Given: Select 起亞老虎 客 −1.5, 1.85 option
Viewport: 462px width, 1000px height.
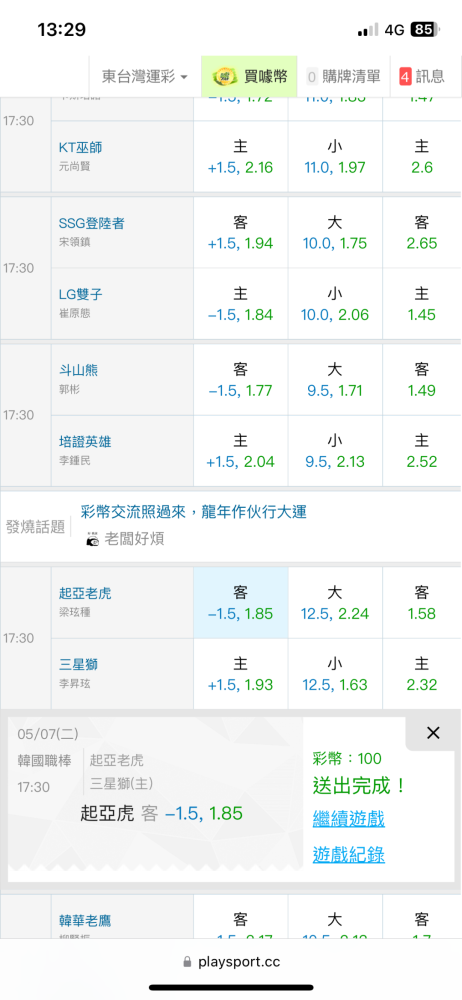Looking at the screenshot, I should coord(241,603).
